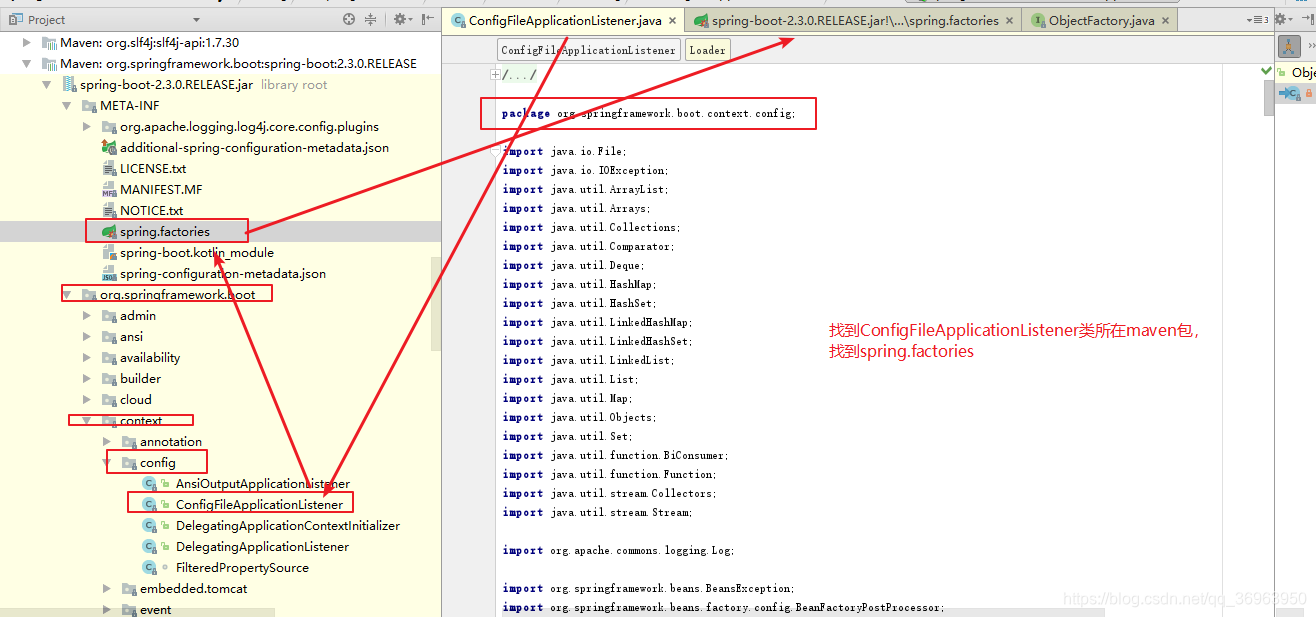Image resolution: width=1316 pixels, height=617 pixels.
Task: Select the FilteredPropertySource class
Action: tap(242, 568)
